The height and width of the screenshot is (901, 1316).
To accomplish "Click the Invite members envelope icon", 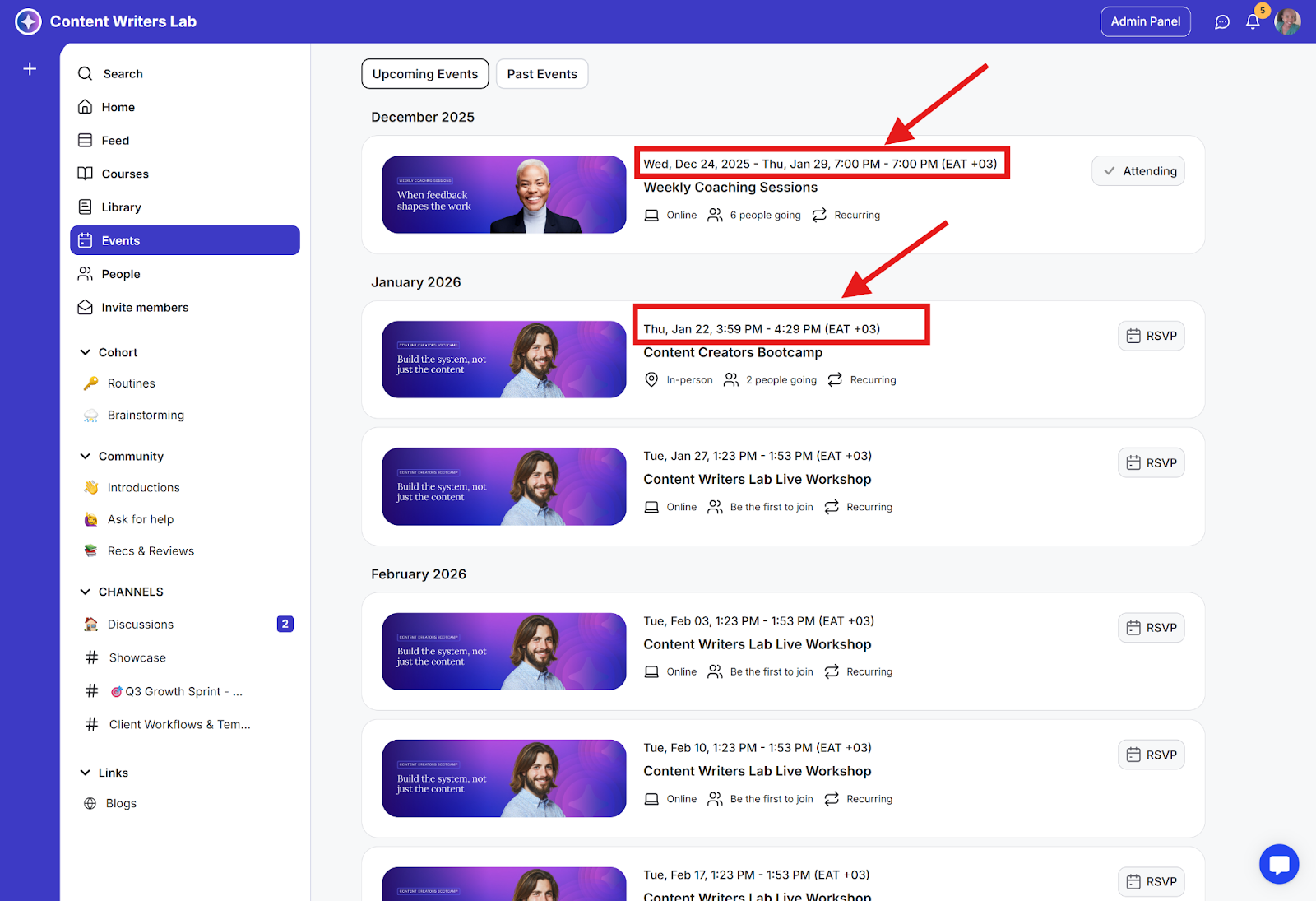I will [x=85, y=308].
